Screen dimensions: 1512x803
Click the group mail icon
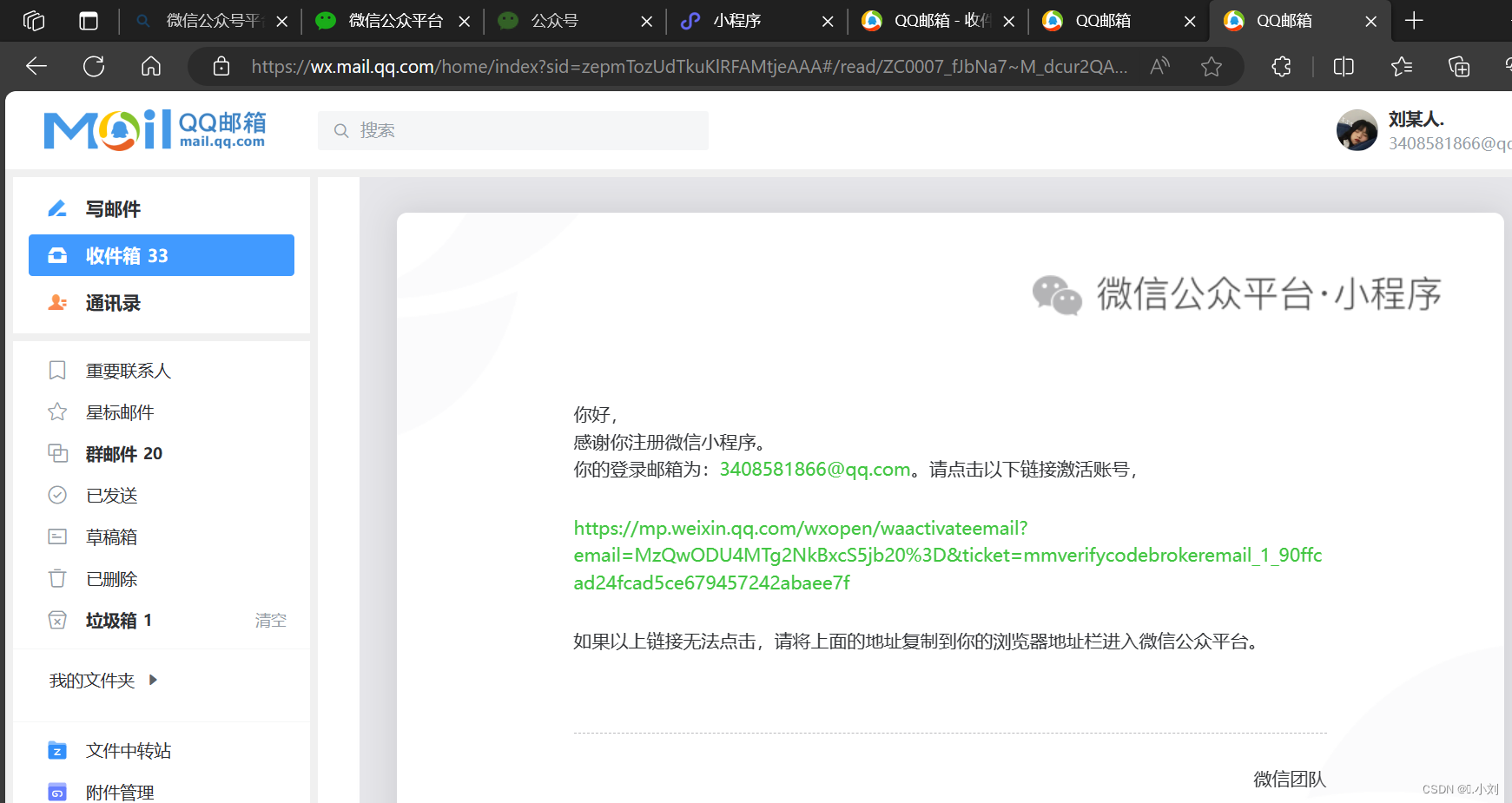(57, 453)
